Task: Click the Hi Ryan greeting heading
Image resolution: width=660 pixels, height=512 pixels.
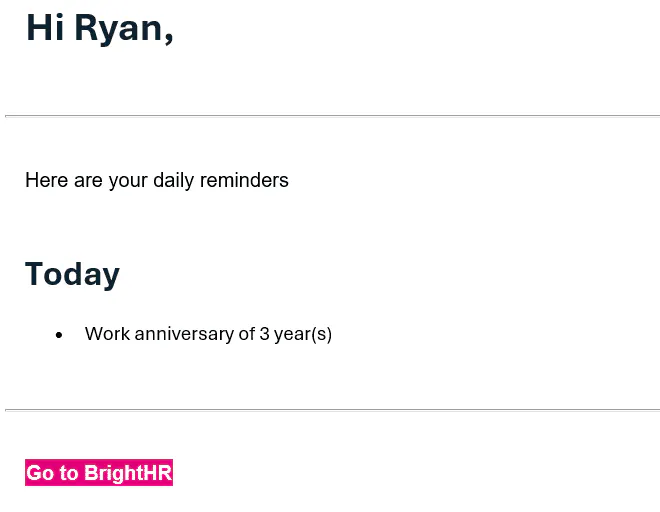Action: [x=99, y=28]
